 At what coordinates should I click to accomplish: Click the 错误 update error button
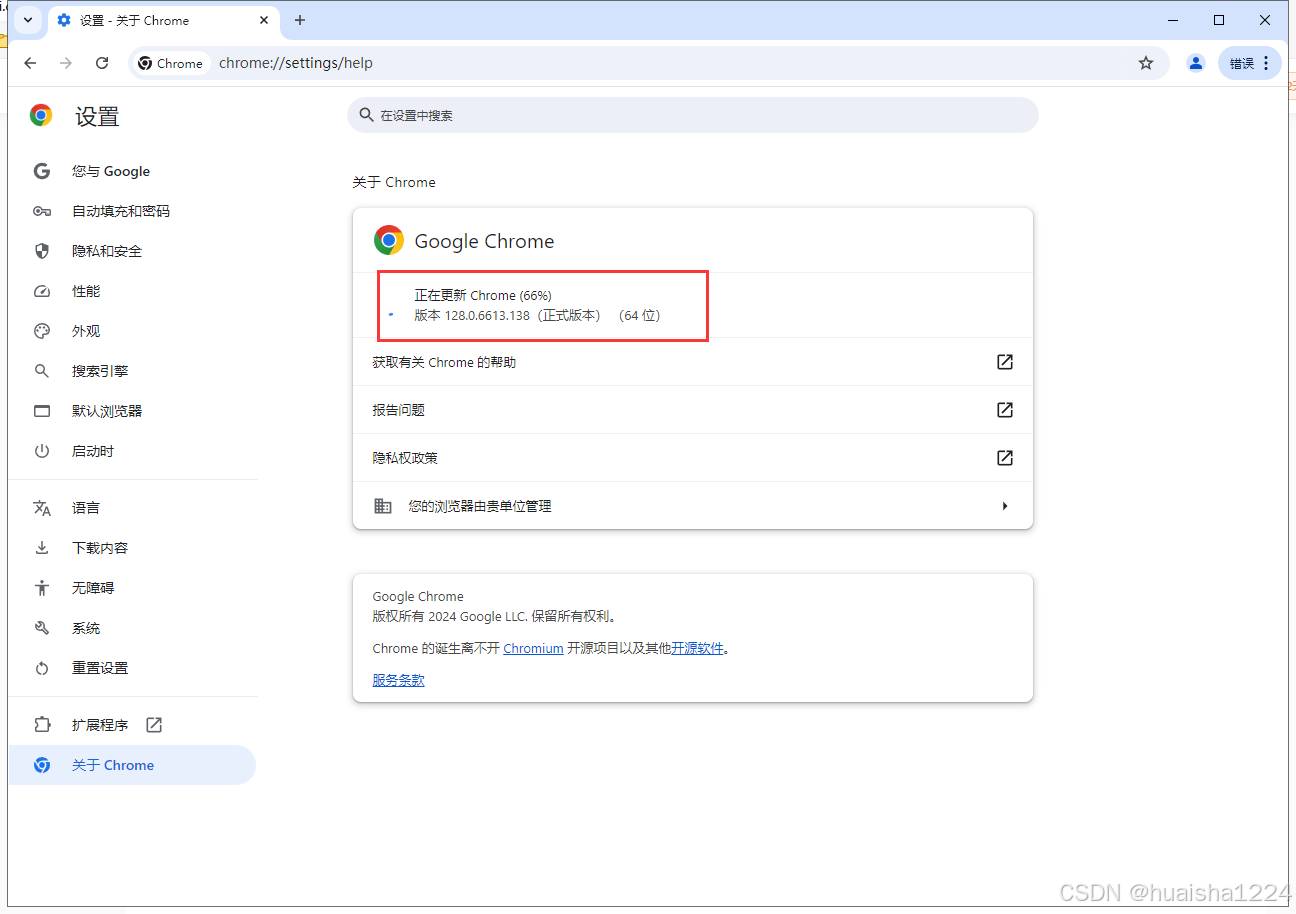point(1250,63)
